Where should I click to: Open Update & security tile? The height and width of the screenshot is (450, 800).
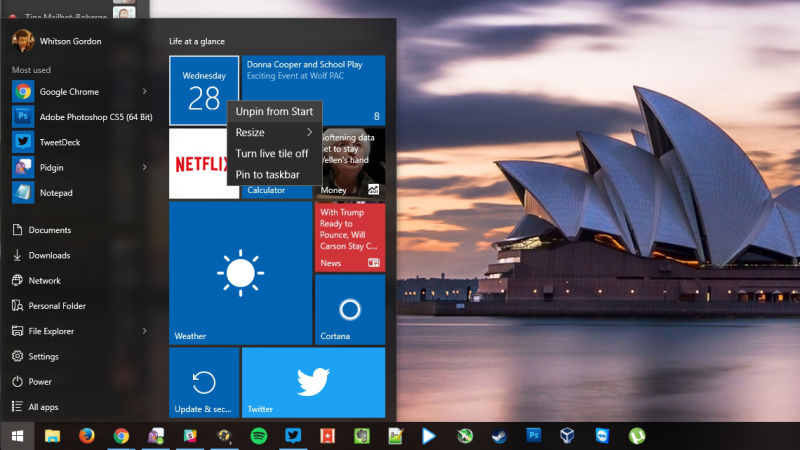click(x=204, y=383)
